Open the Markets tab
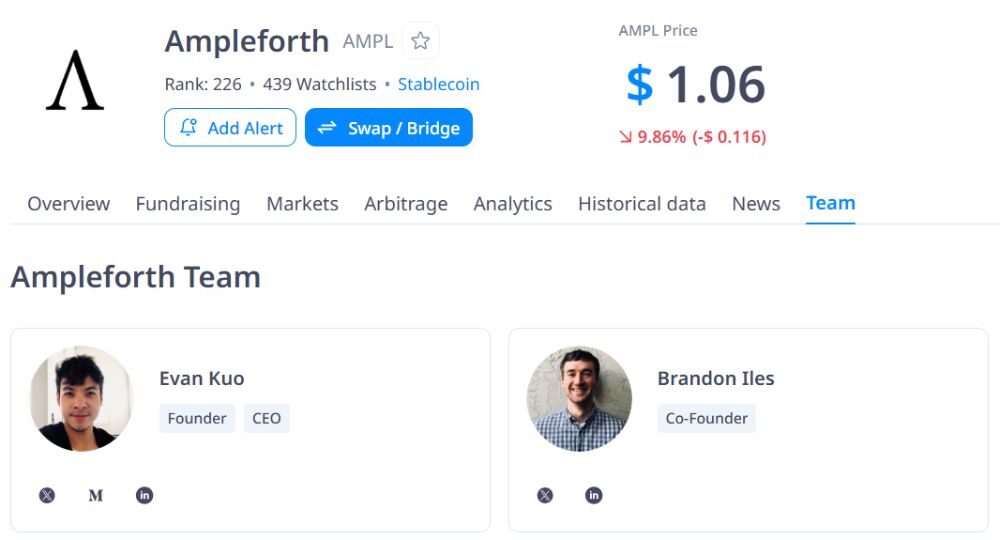 [302, 204]
